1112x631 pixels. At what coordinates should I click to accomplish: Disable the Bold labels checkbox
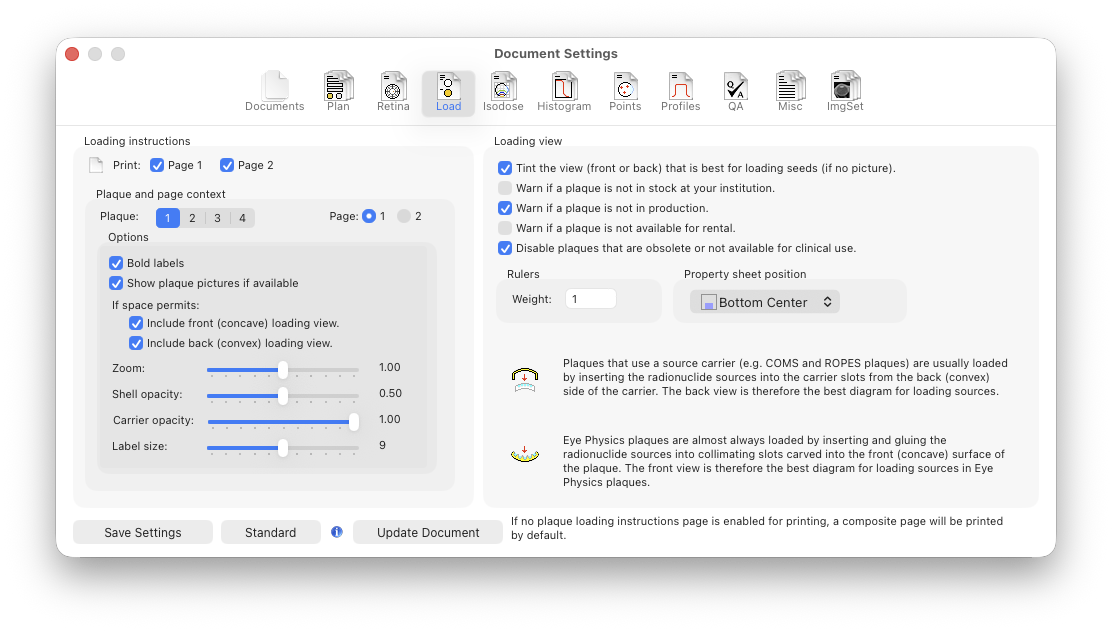click(x=116, y=263)
